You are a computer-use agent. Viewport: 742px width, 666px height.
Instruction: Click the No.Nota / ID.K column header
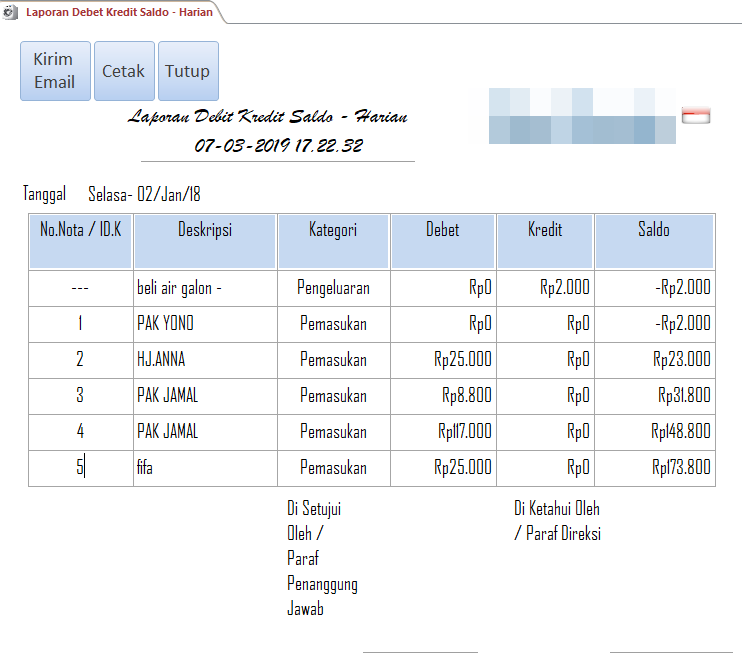[x=80, y=231]
